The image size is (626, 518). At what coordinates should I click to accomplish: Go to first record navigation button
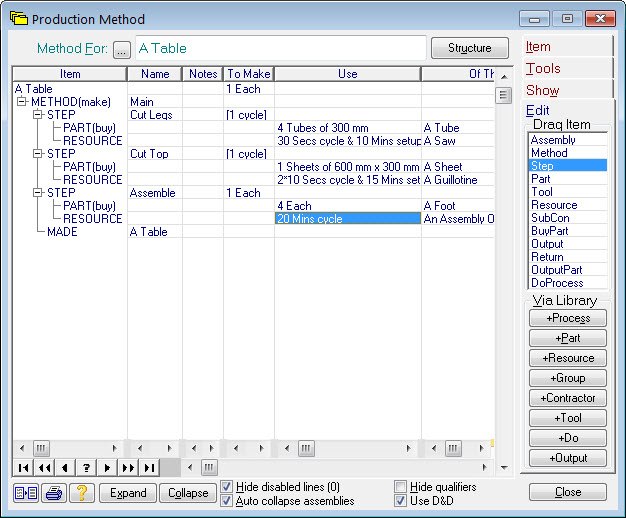coord(23,467)
